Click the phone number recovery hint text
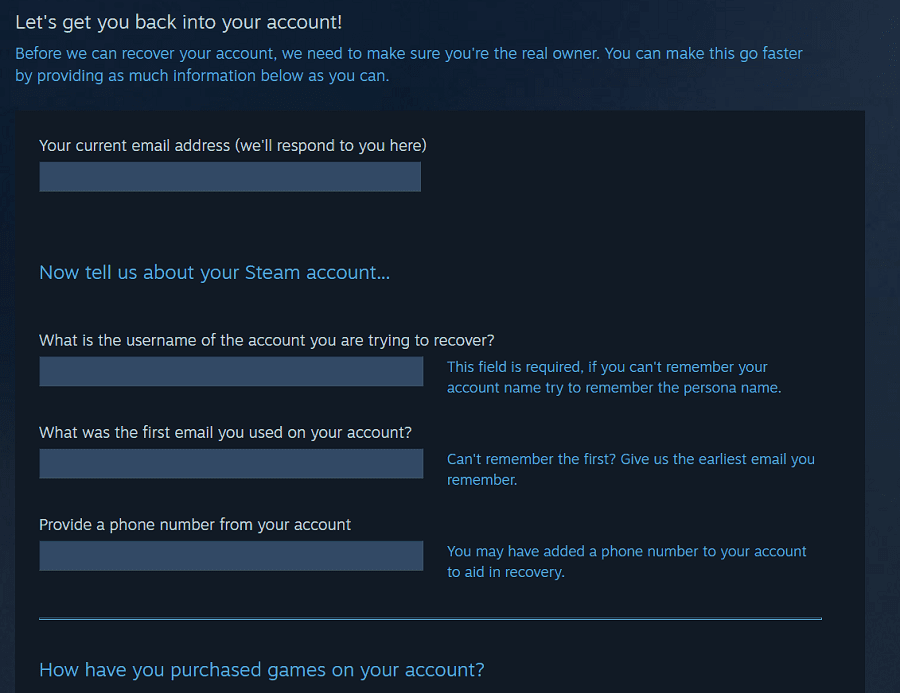 point(626,561)
